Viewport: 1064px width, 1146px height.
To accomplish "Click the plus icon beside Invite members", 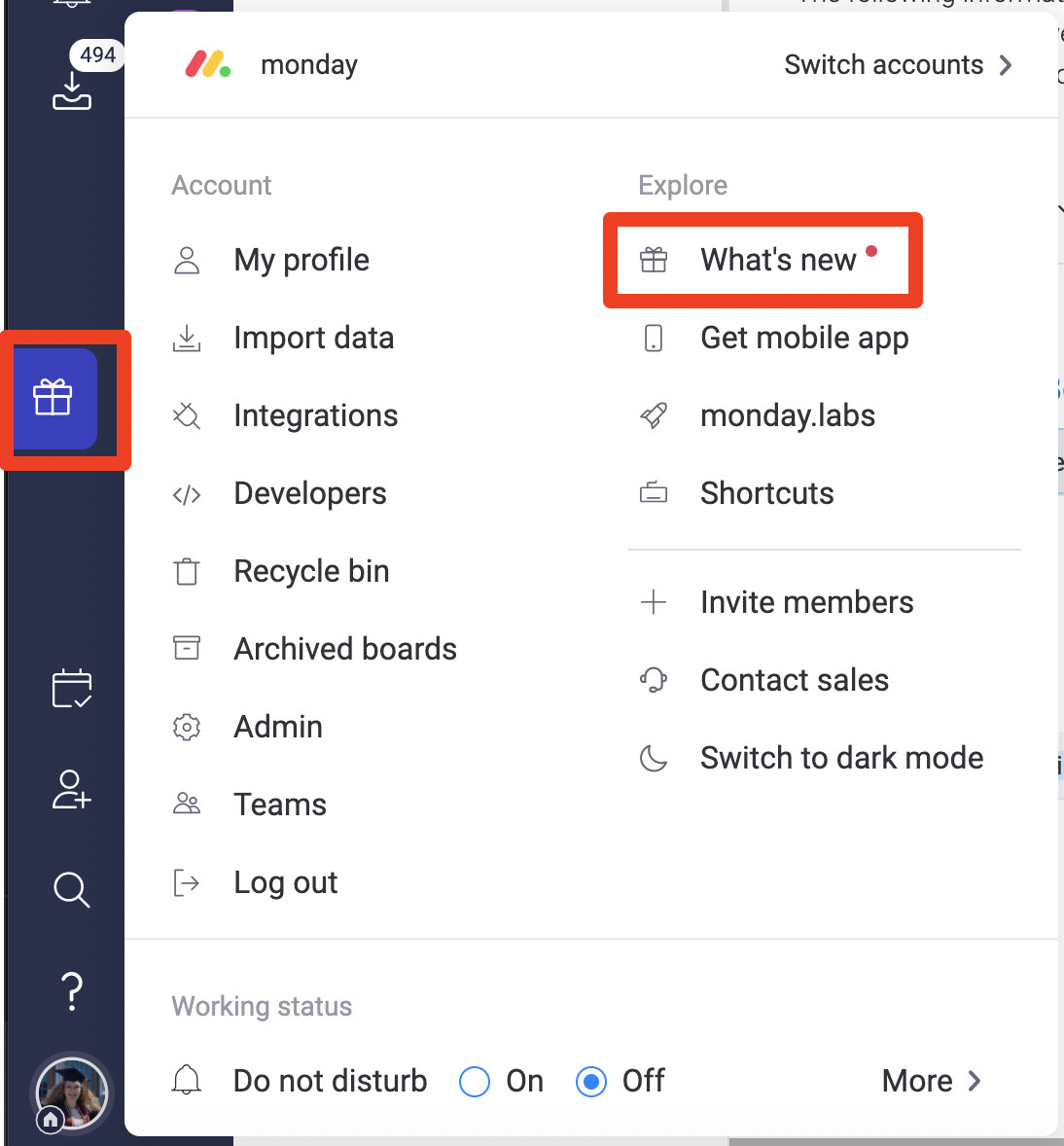I will (654, 602).
